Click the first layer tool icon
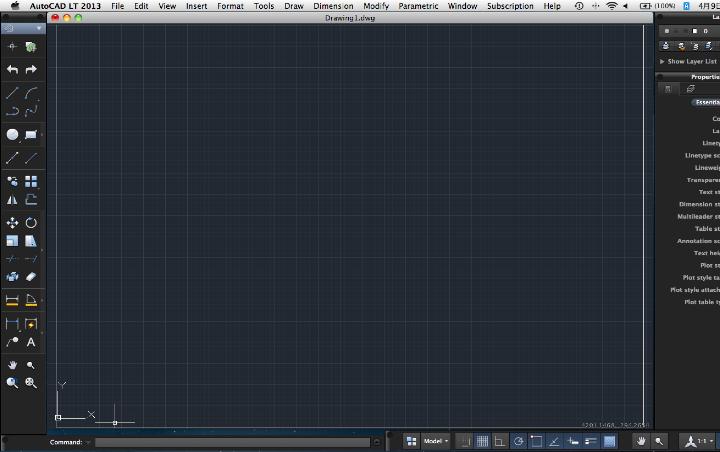The image size is (720, 452). (x=665, y=46)
